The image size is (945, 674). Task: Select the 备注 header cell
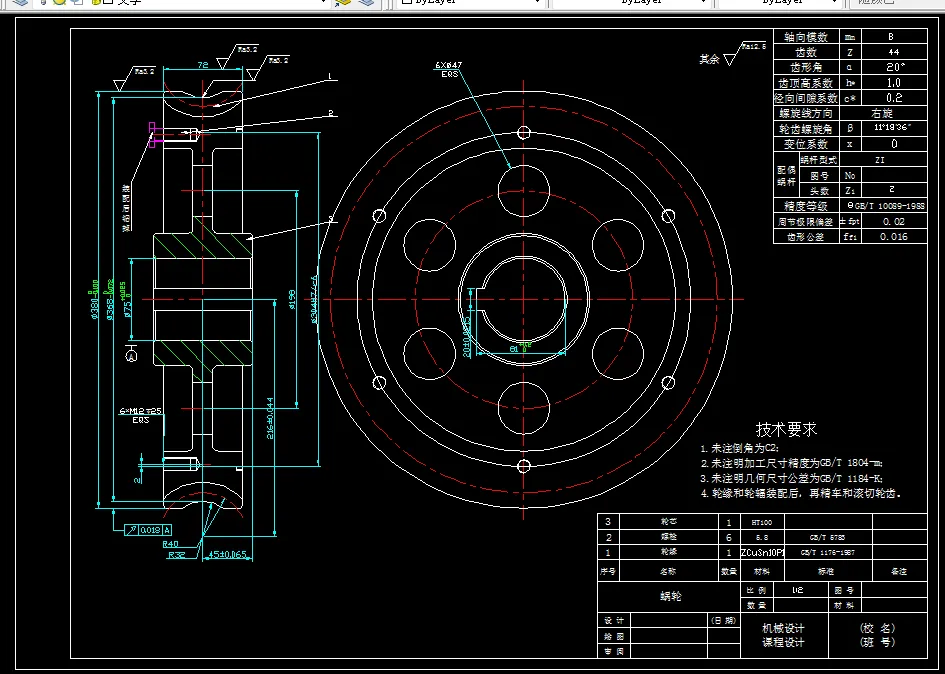point(899,571)
